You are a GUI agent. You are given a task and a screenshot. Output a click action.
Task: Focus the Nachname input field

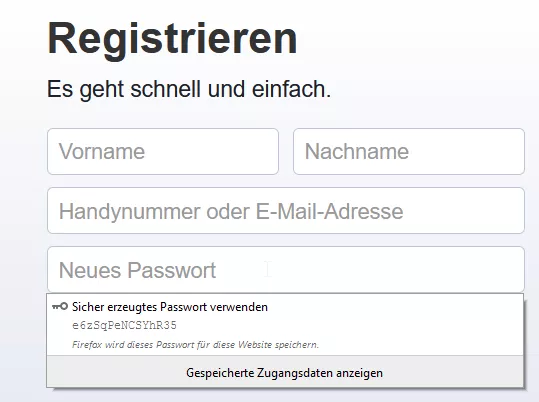point(409,151)
